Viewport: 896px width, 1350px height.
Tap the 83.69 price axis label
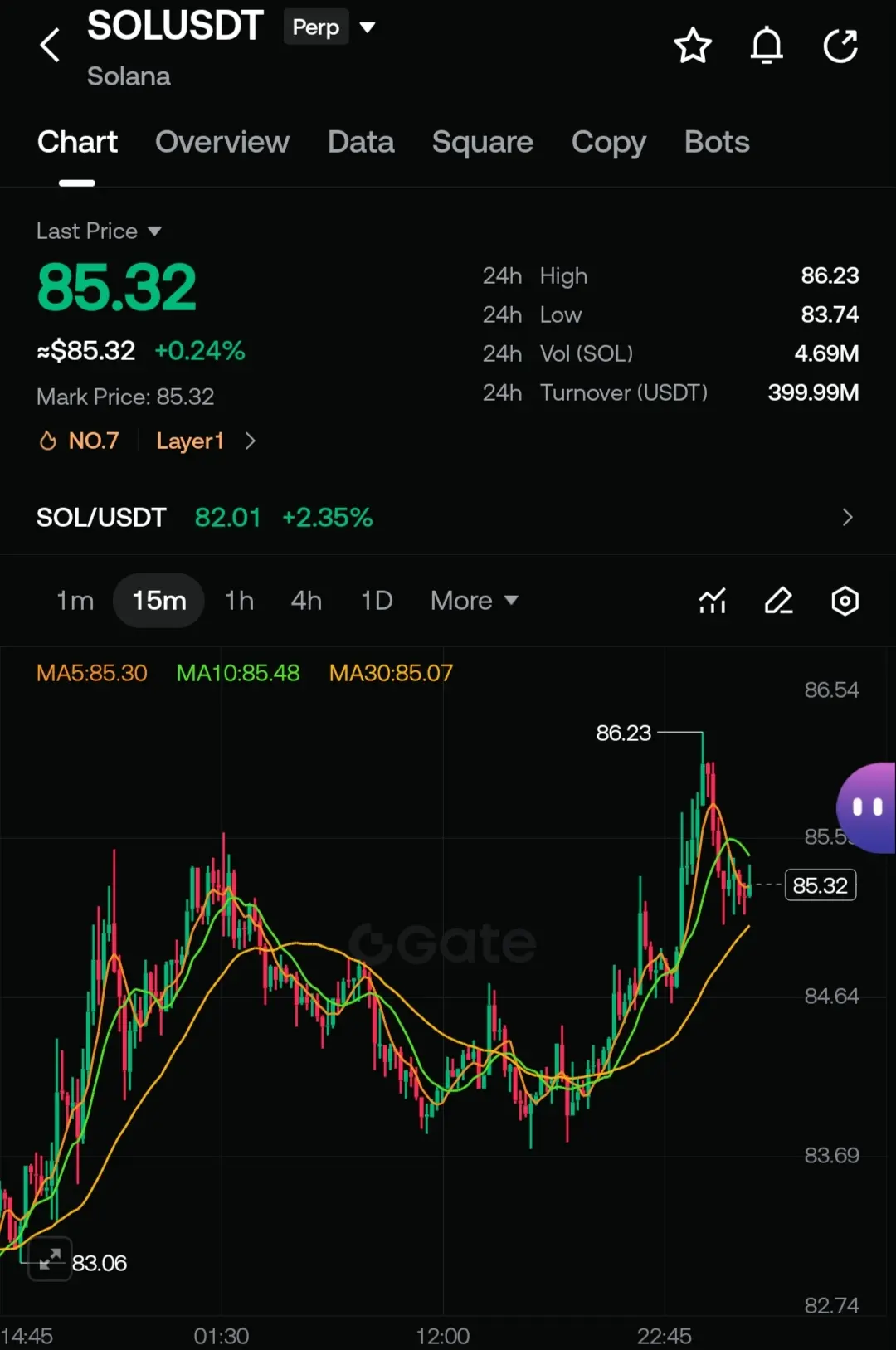click(831, 1155)
